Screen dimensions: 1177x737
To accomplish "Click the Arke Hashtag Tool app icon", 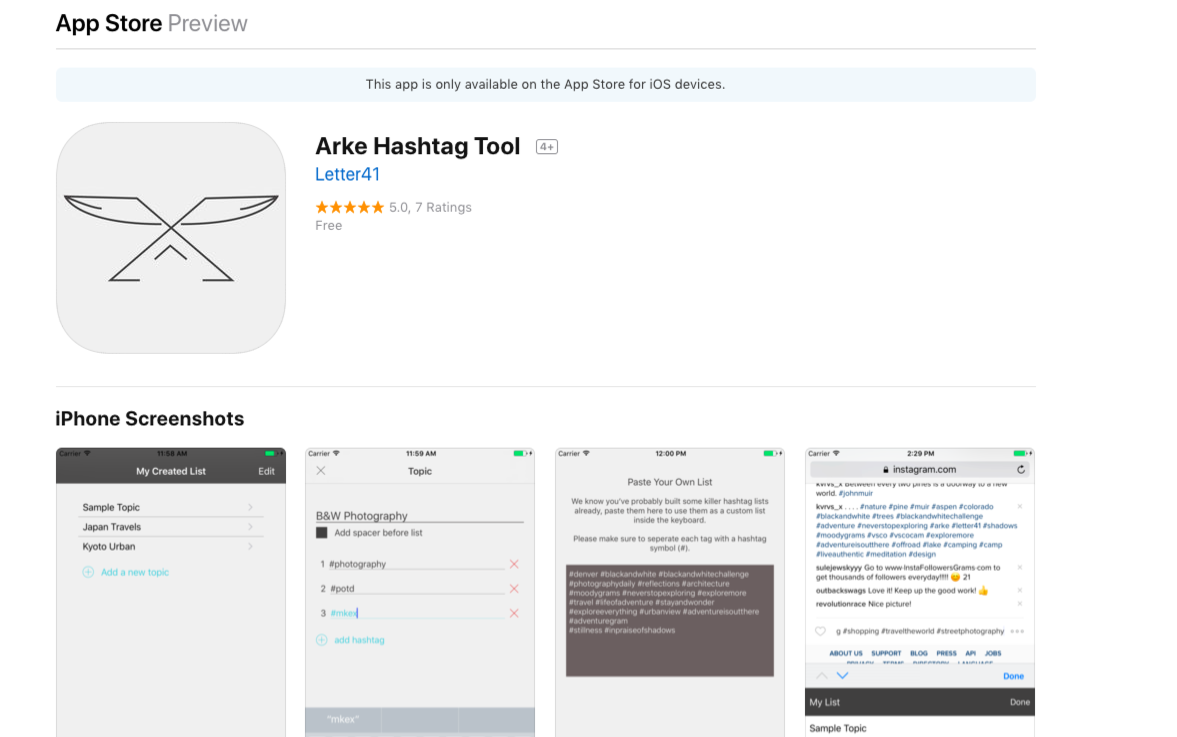I will click(171, 238).
